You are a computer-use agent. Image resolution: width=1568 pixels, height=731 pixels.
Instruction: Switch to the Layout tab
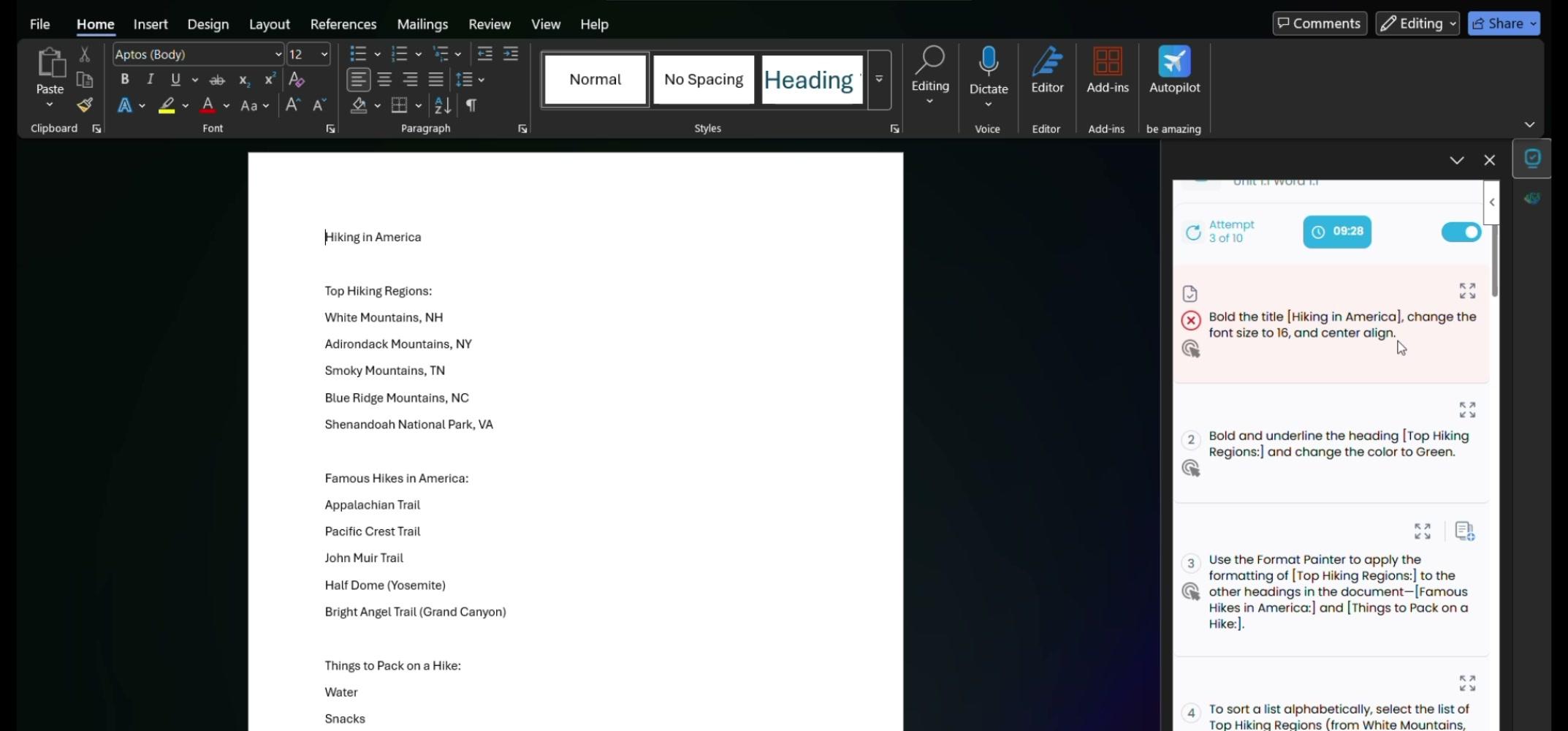269,24
